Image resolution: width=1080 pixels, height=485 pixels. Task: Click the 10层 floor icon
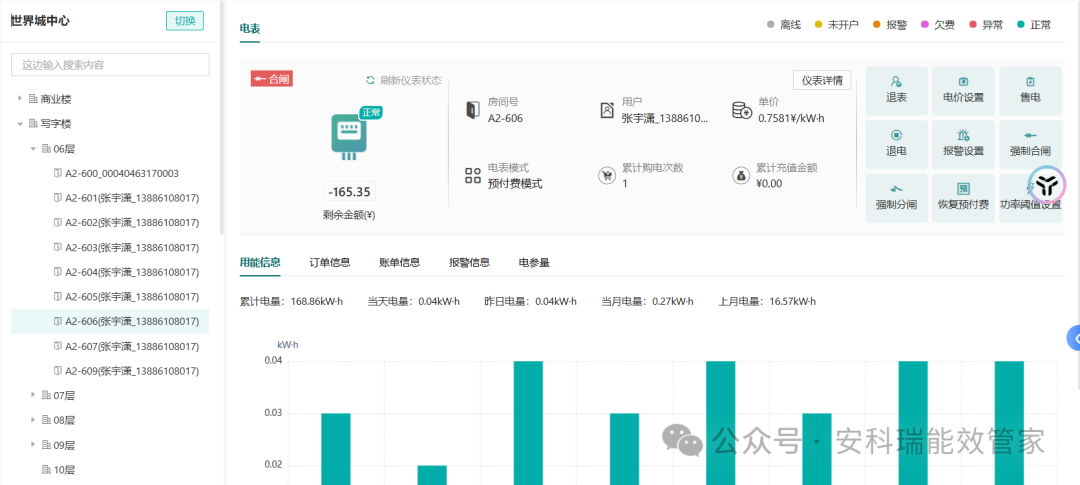[47, 470]
